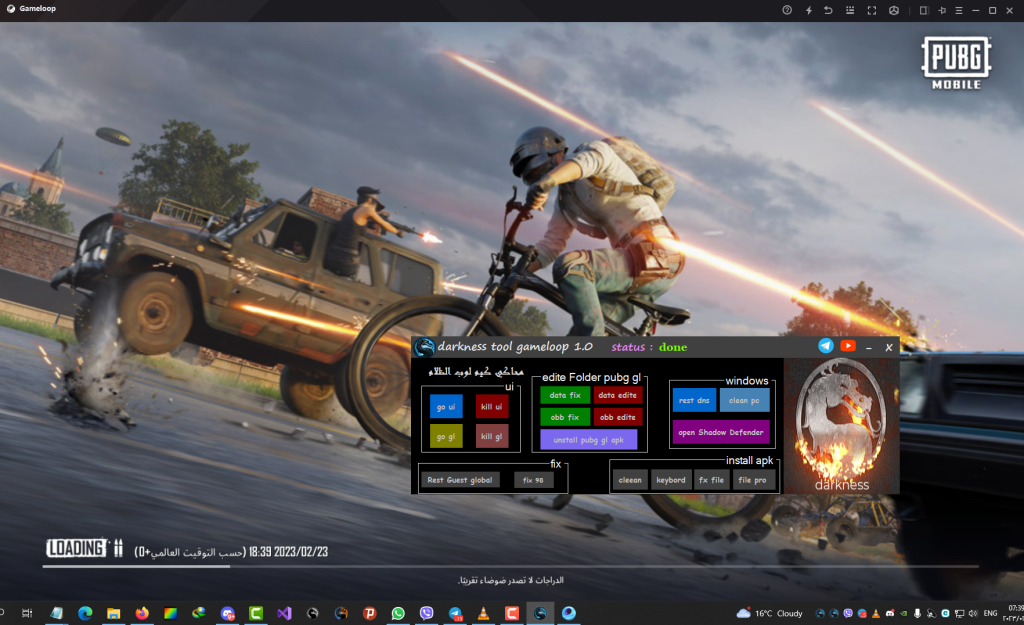Open the Gameloop hamburger menu
This screenshot has width=1024, height=625.
click(x=959, y=10)
